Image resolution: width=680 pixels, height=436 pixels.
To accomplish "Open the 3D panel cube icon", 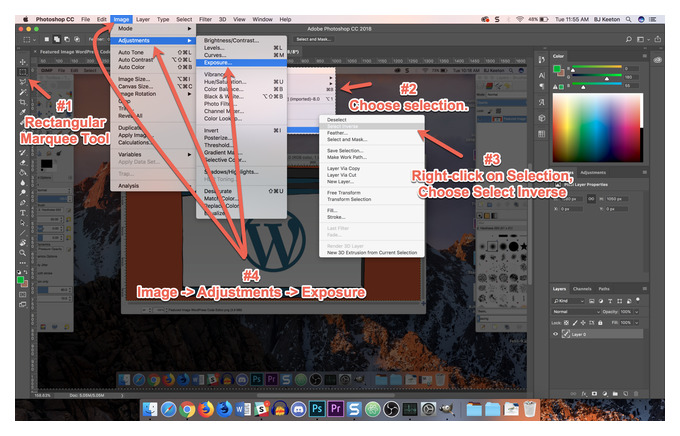I will pyautogui.click(x=542, y=118).
